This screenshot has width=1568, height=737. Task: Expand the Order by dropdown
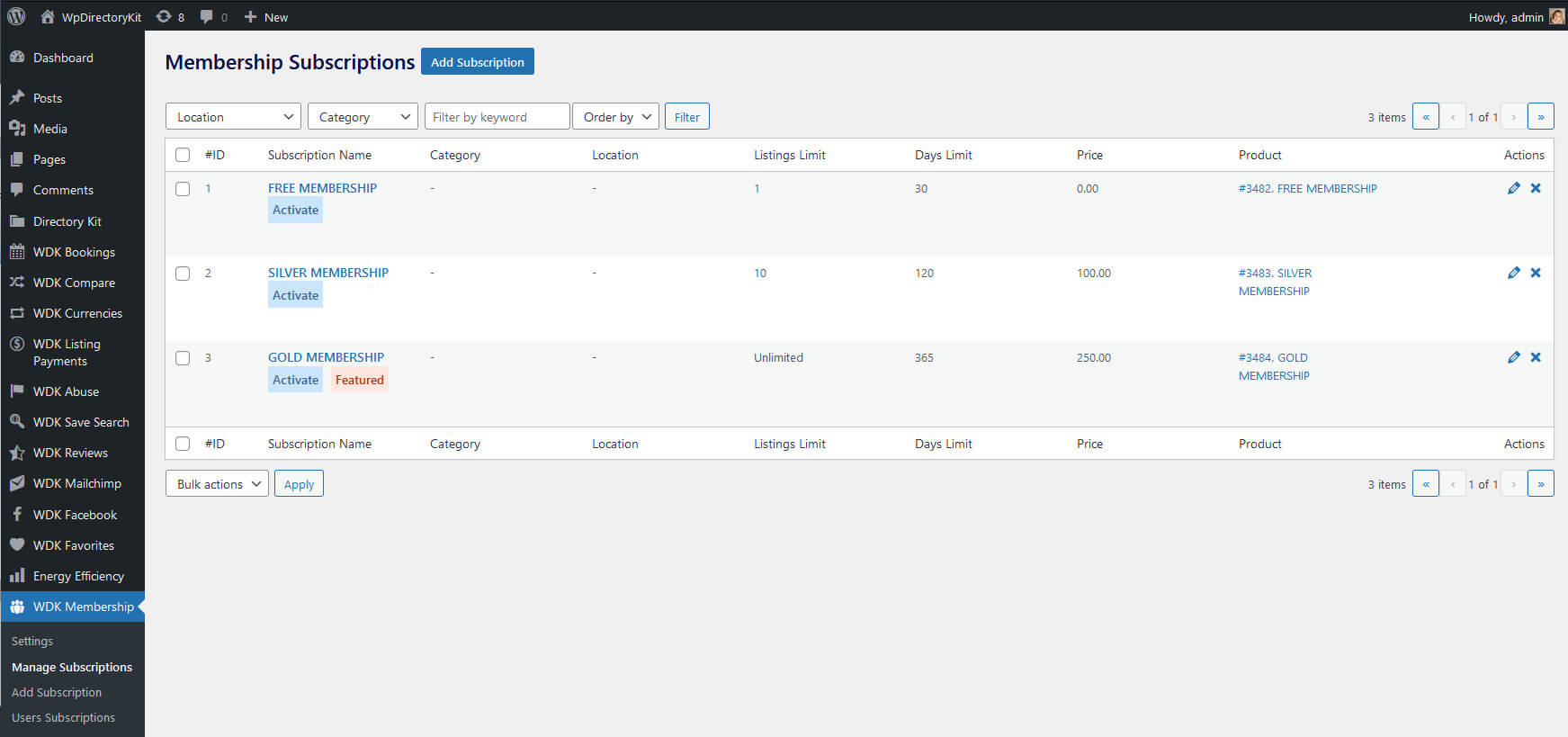tap(615, 116)
